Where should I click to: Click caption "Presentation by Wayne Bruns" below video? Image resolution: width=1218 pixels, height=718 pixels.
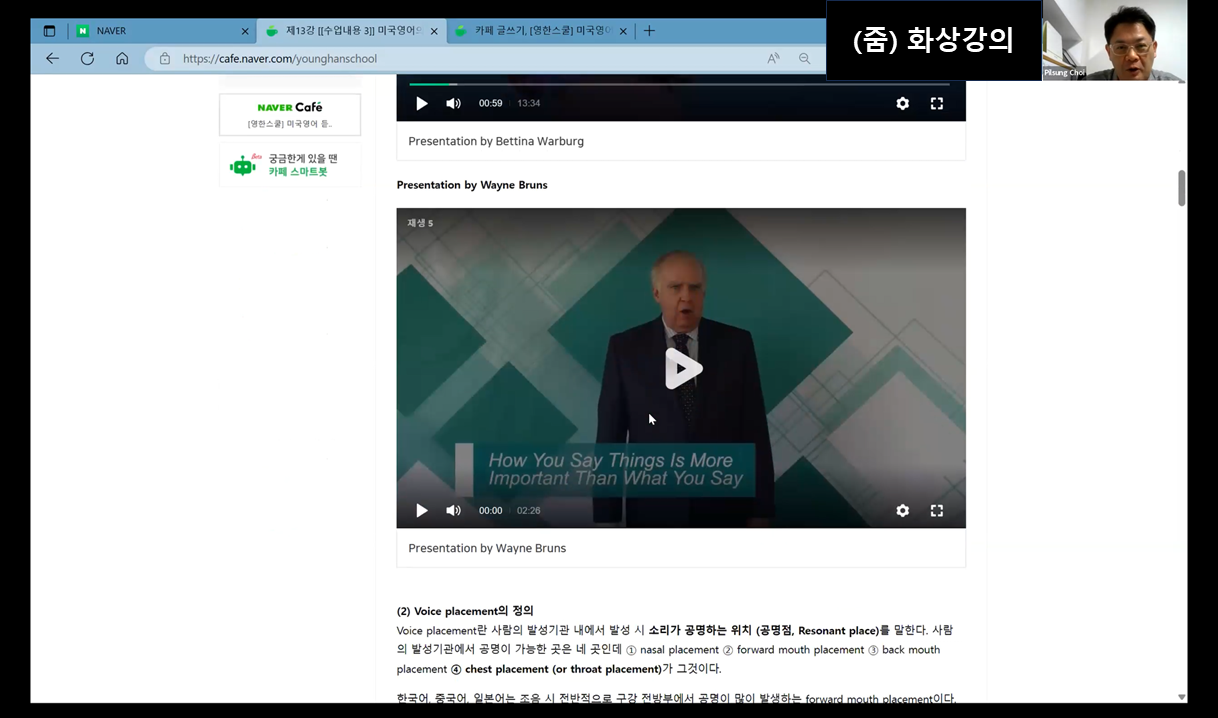pyautogui.click(x=487, y=548)
